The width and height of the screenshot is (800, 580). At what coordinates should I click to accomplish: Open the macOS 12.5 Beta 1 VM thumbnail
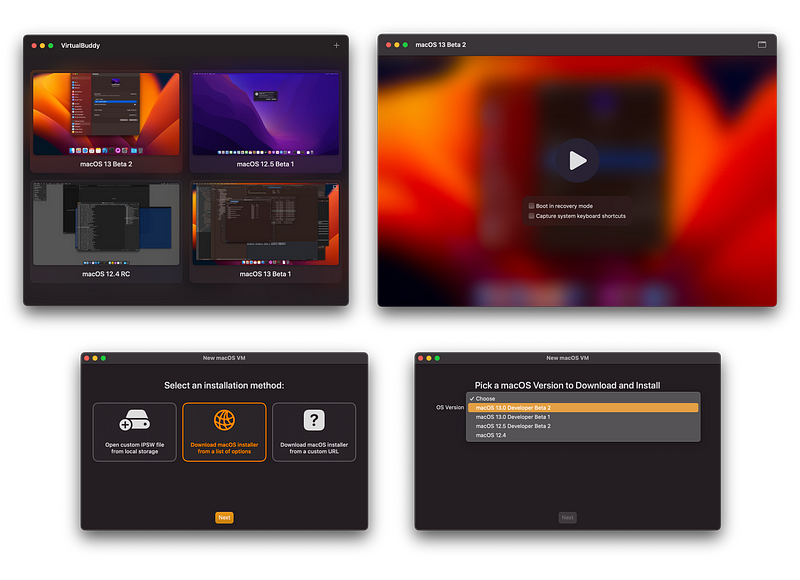(266, 115)
